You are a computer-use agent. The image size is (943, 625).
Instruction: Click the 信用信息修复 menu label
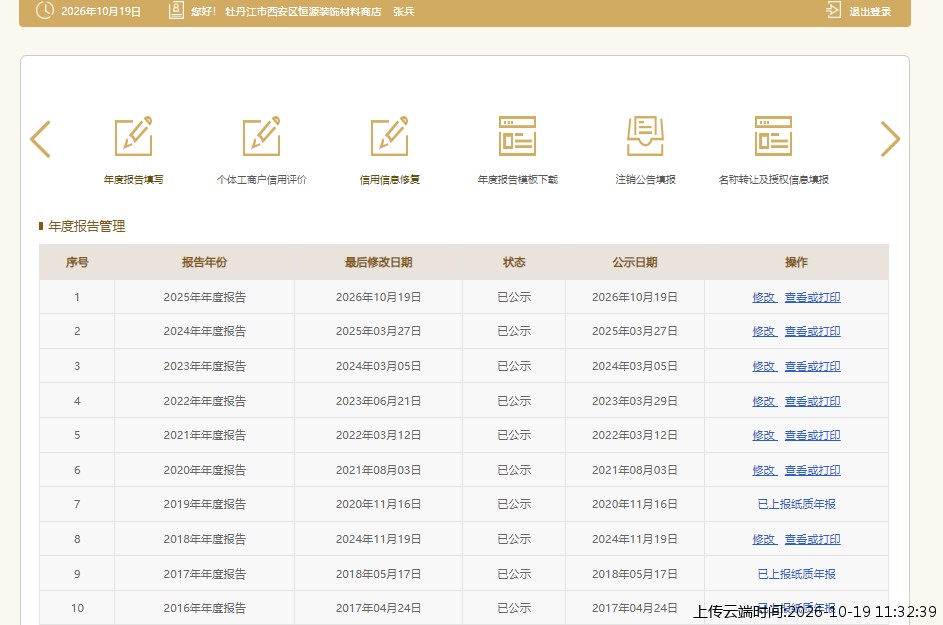point(390,180)
